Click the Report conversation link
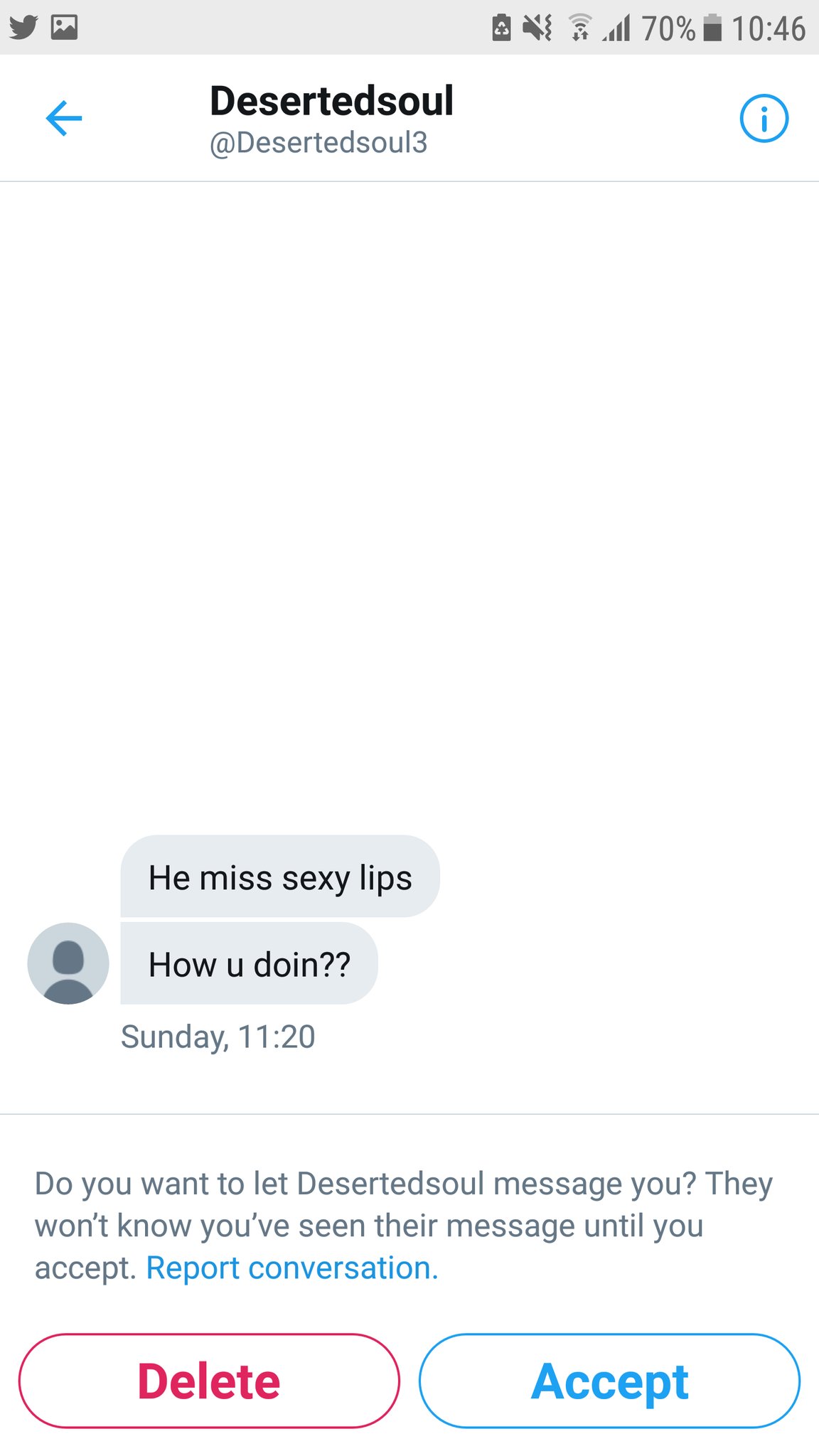819x1456 pixels. pos(291,1268)
